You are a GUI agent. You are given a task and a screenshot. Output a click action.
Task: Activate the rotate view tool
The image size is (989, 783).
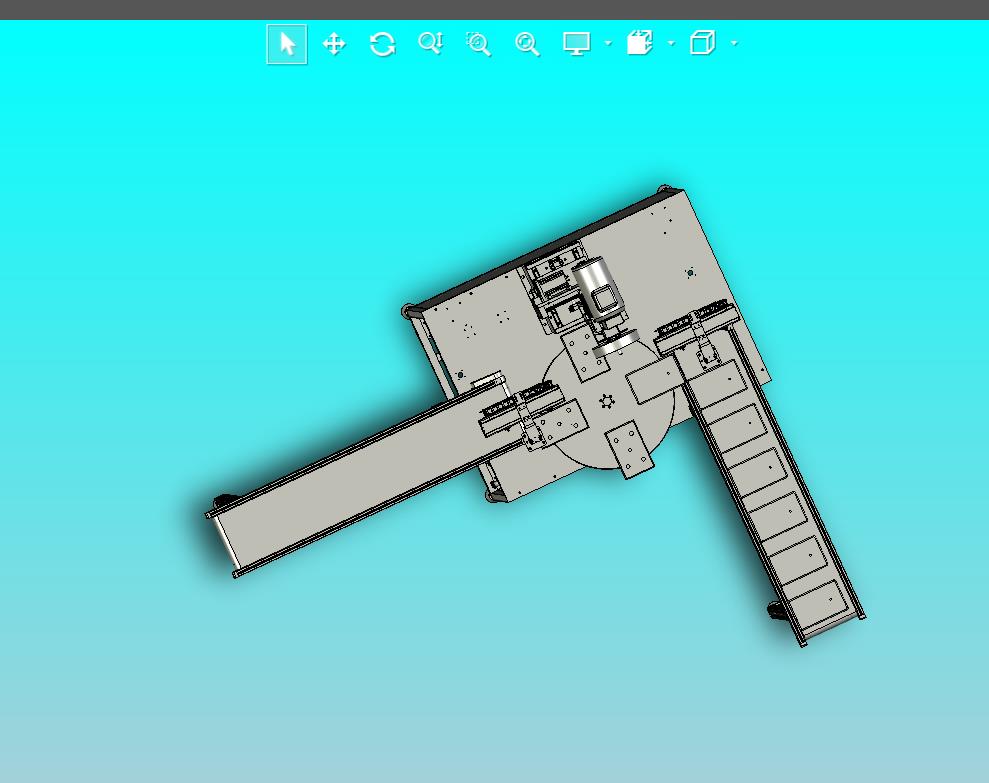point(382,44)
